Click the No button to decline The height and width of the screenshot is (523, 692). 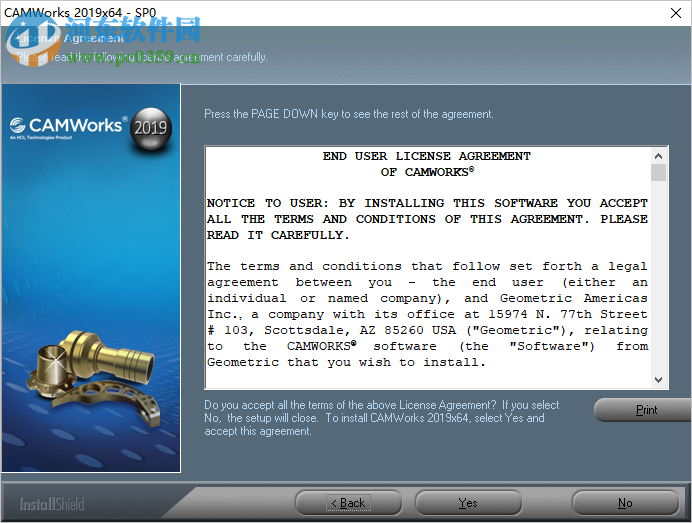(x=625, y=503)
